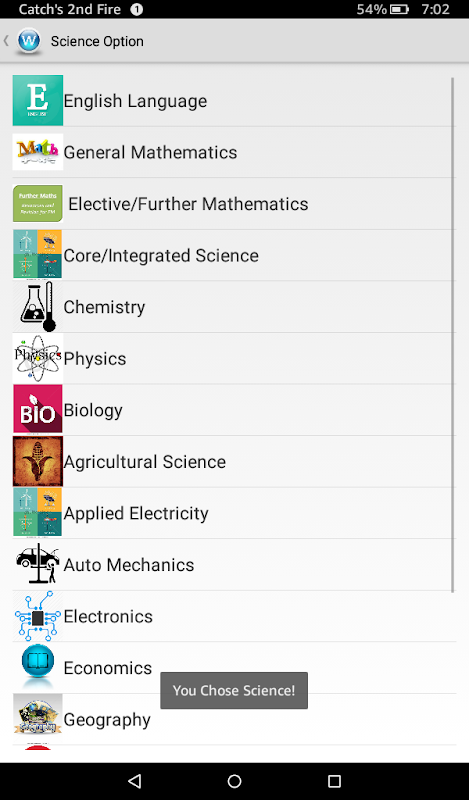Tap the Geography thumbnail image

click(38, 718)
